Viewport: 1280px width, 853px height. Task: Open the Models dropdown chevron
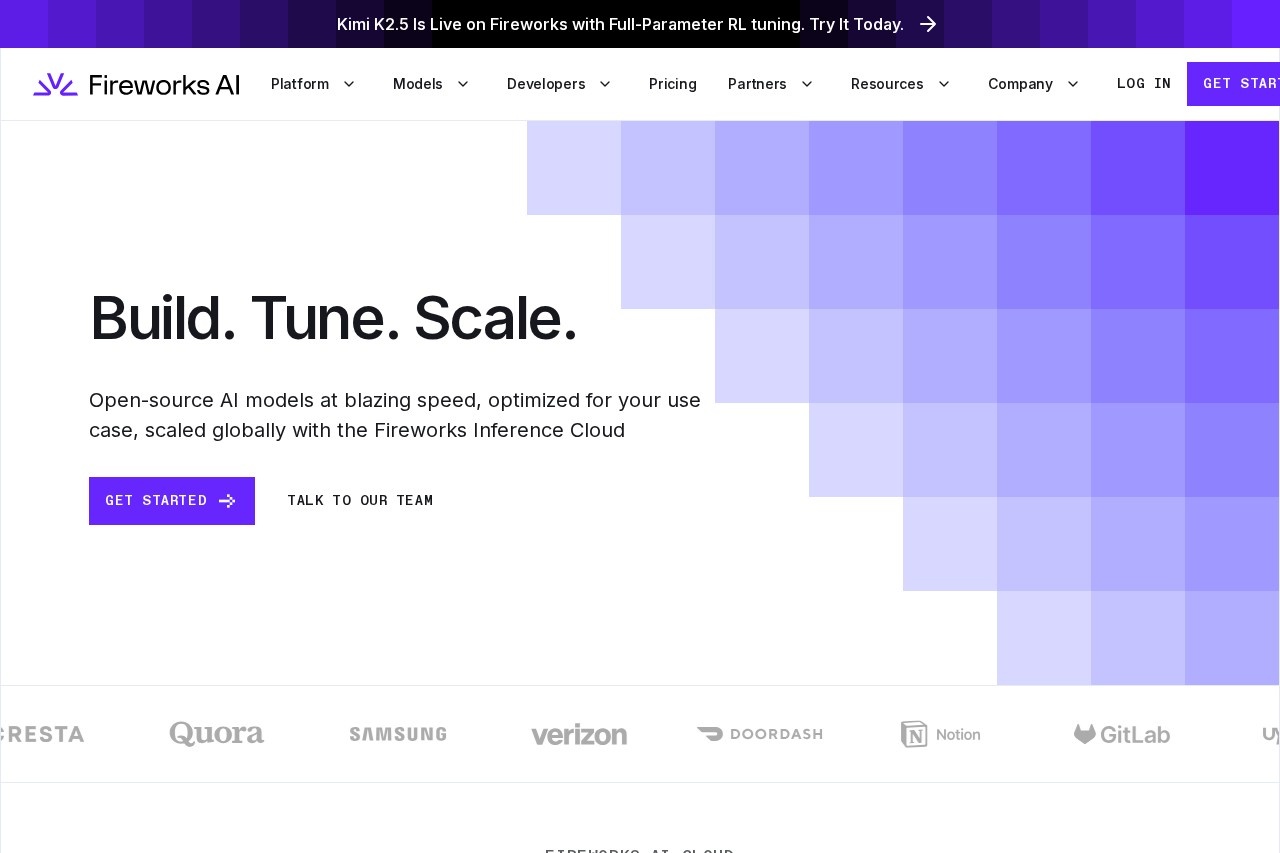pyautogui.click(x=463, y=84)
